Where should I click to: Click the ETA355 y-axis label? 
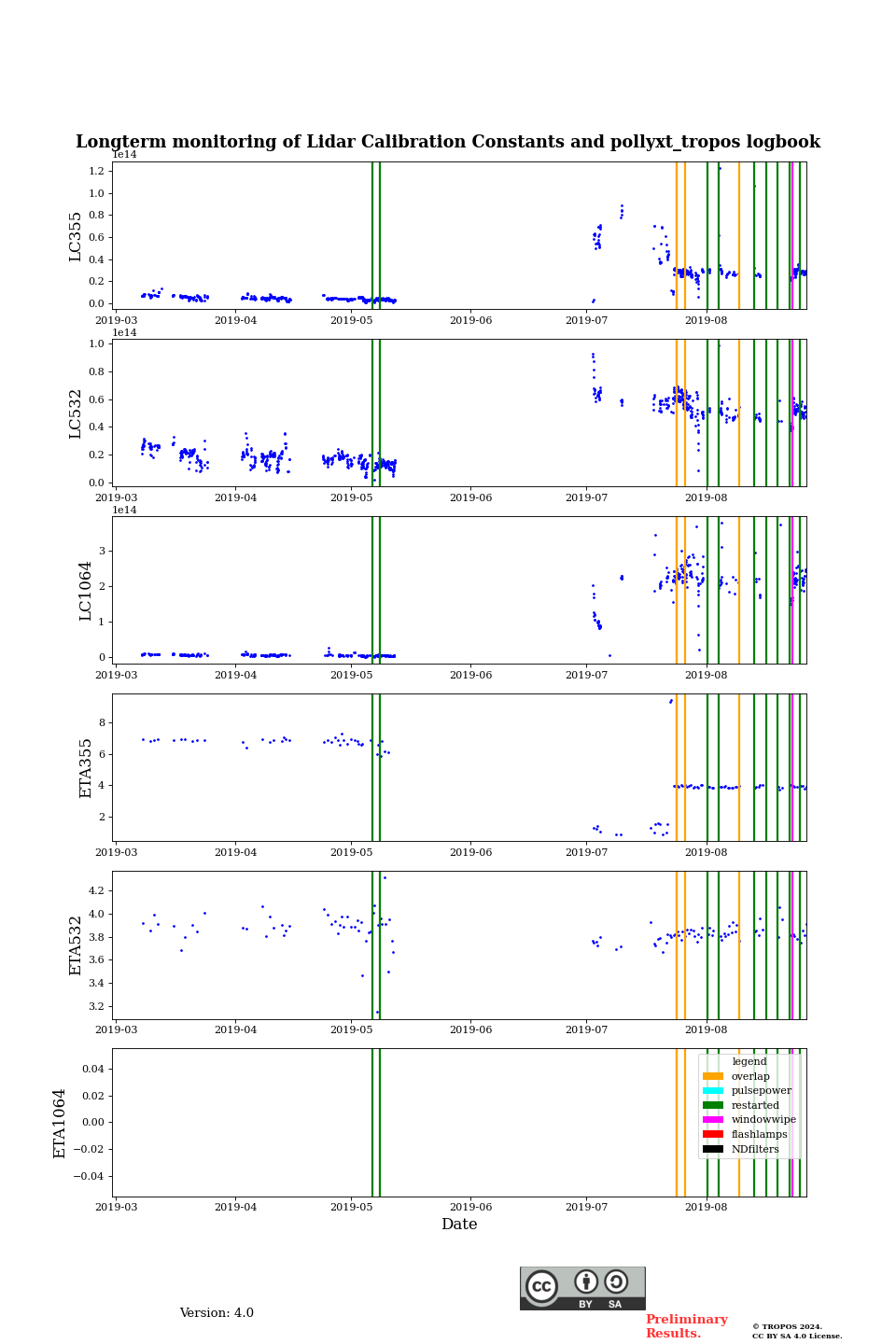click(x=86, y=768)
